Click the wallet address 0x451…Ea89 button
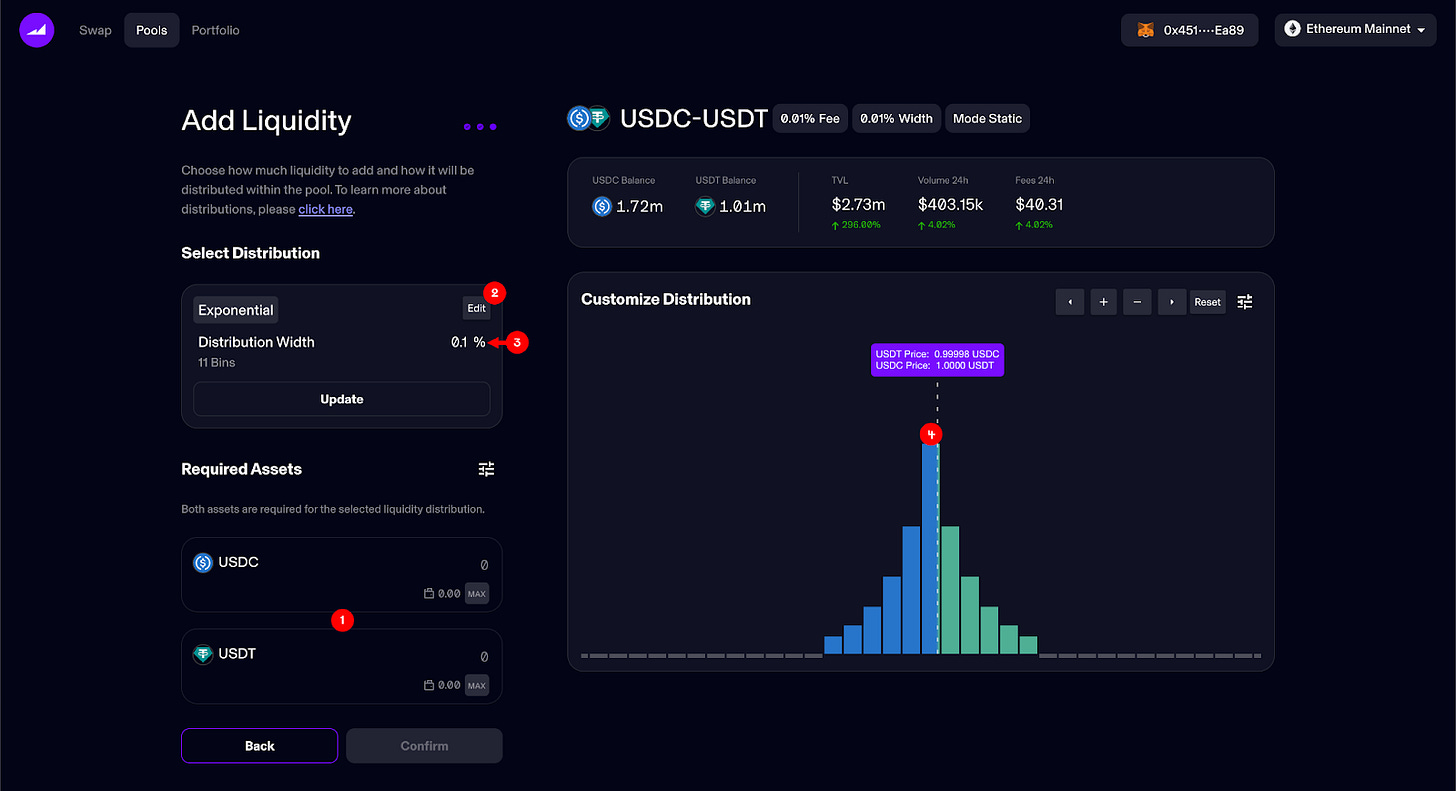1456x791 pixels. pos(1189,30)
